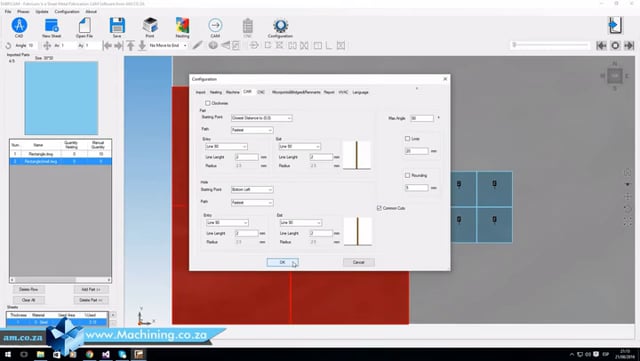Open the Nesting tool icon

click(x=182, y=25)
